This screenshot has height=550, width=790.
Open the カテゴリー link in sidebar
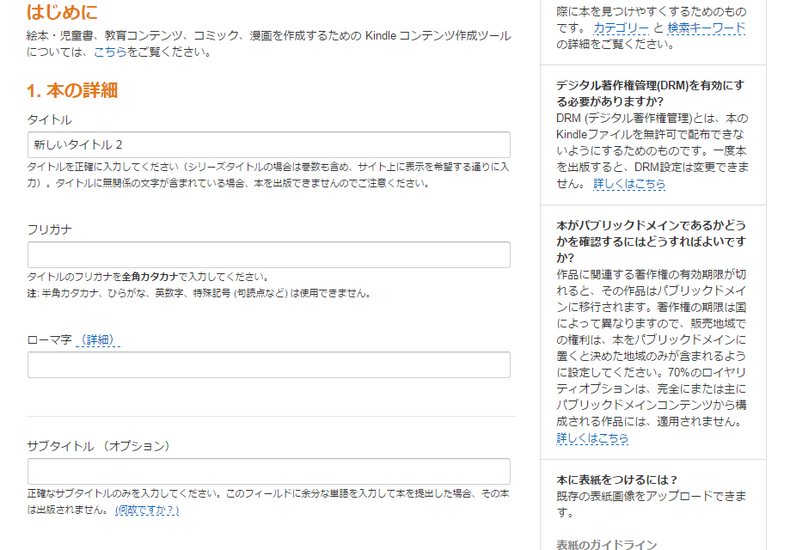(x=621, y=28)
